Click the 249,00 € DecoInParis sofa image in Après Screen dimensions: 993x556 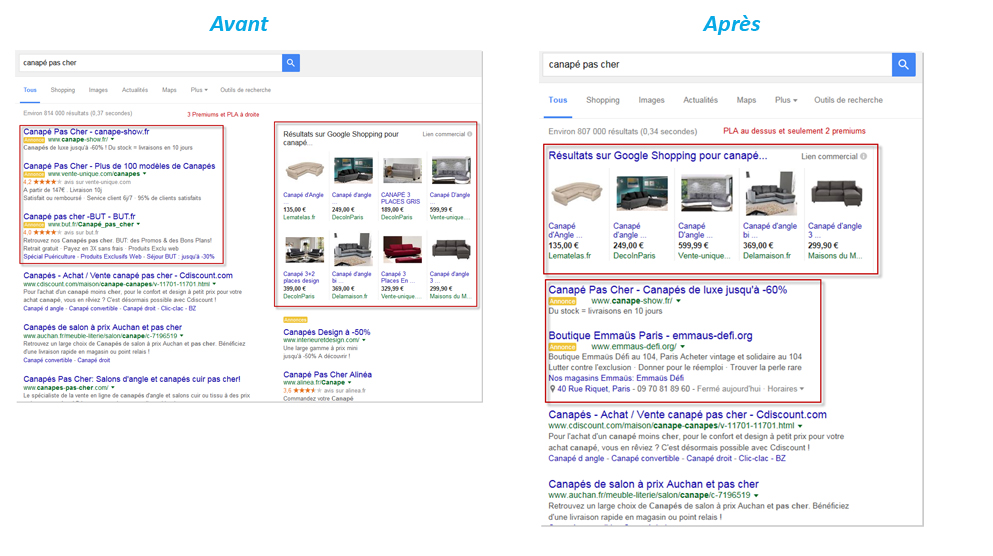pyautogui.click(x=642, y=193)
